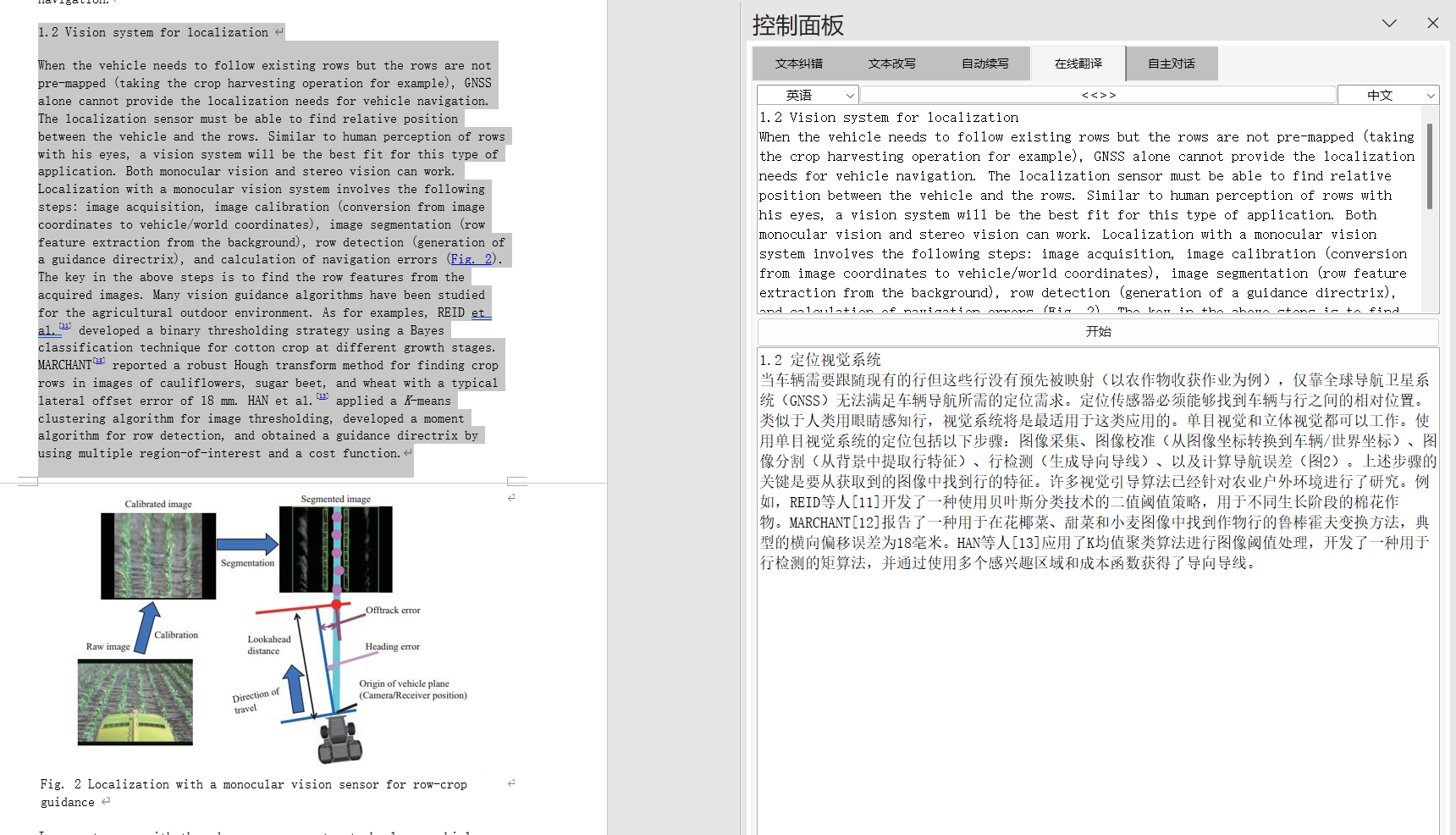Click the heading '1.2 Vision system for localization'
The image size is (1456, 835).
(x=153, y=32)
